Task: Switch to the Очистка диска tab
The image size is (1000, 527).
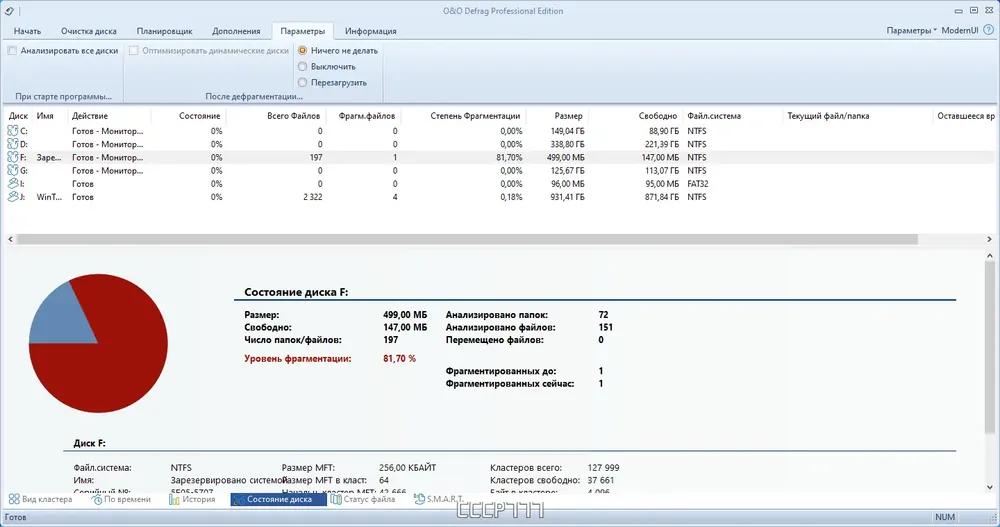Action: (x=88, y=31)
